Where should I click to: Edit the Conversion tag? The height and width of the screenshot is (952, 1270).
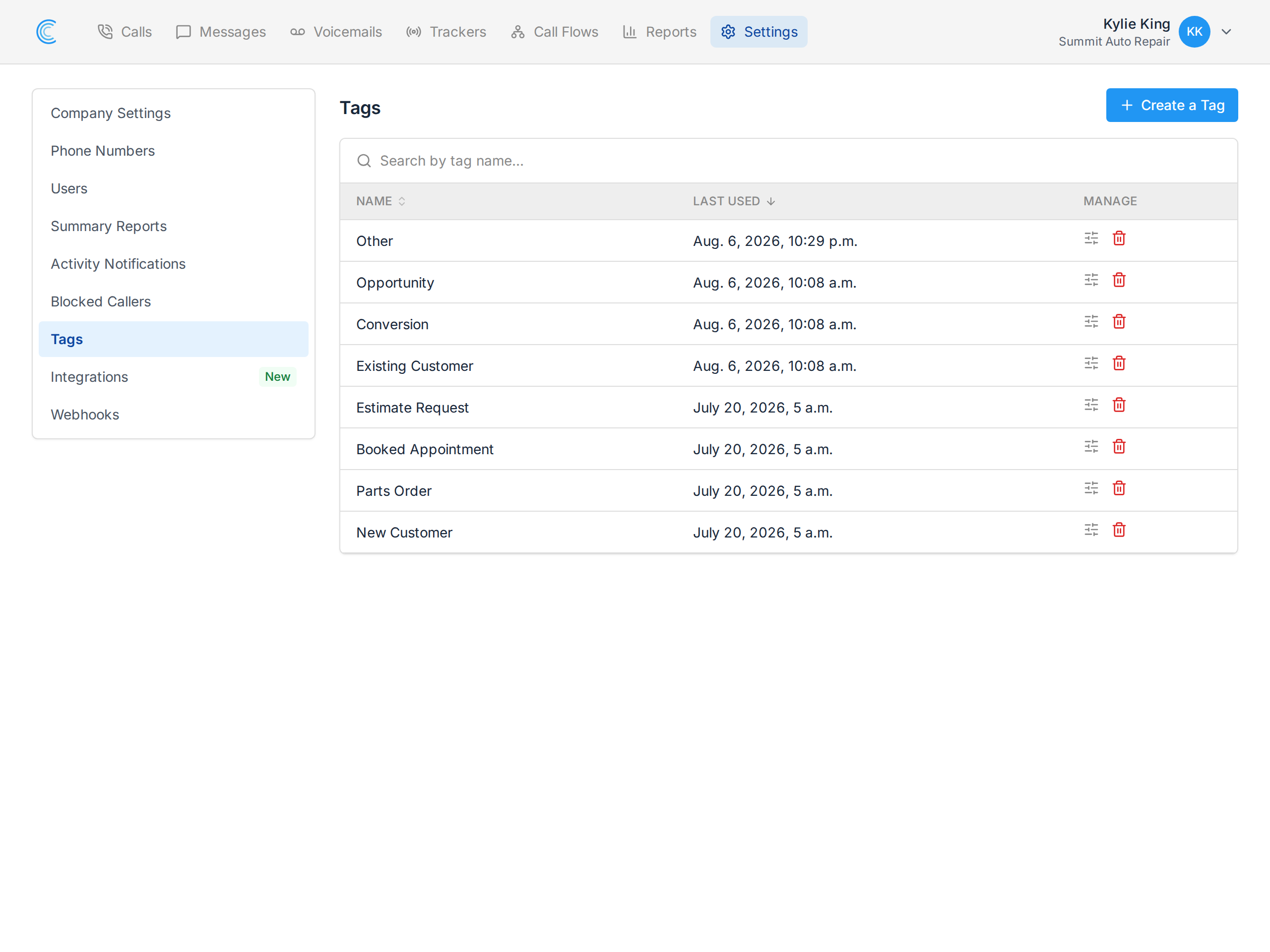[1091, 321]
